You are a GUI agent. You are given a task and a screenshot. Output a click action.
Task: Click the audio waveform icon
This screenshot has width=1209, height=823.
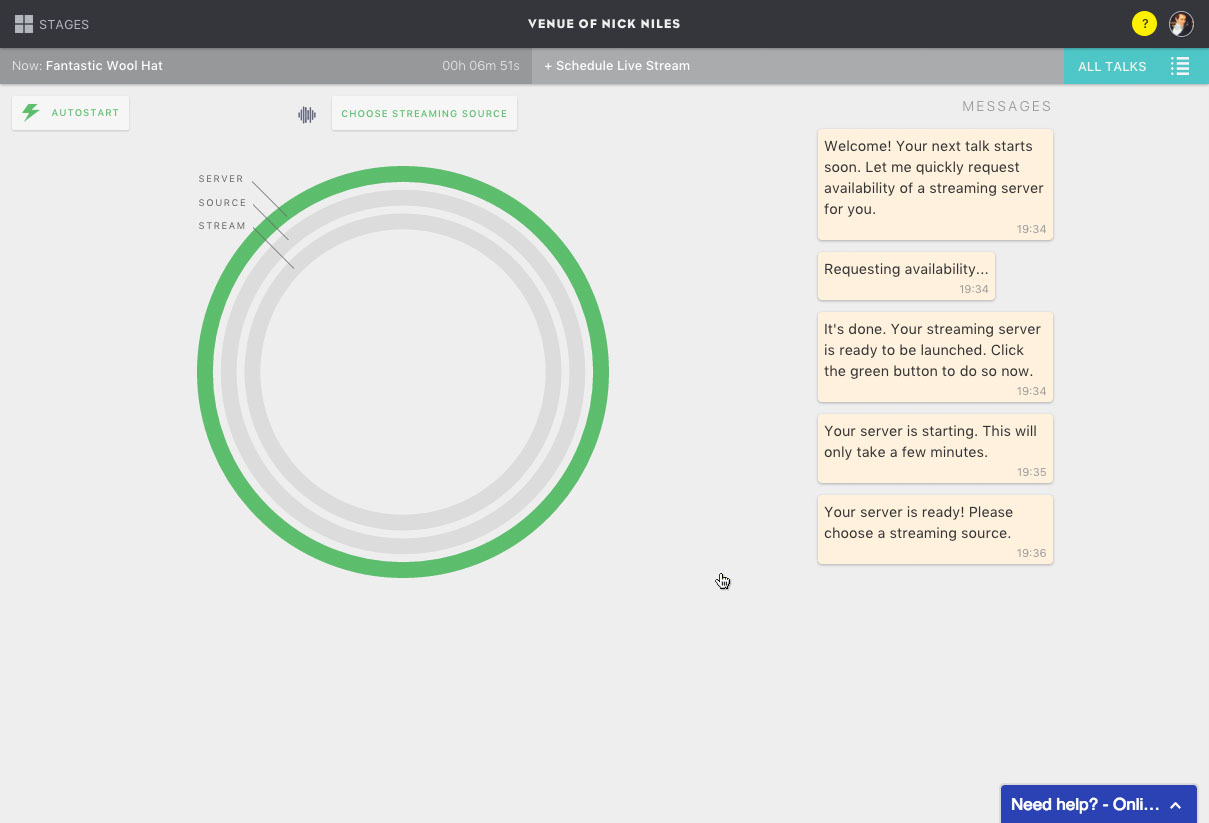pyautogui.click(x=307, y=115)
